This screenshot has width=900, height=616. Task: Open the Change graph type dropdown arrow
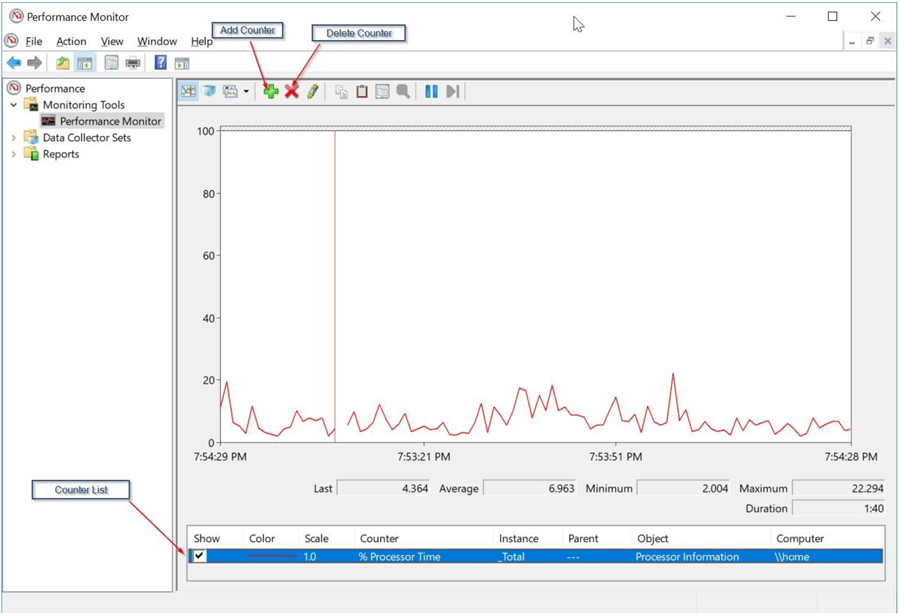tap(246, 92)
